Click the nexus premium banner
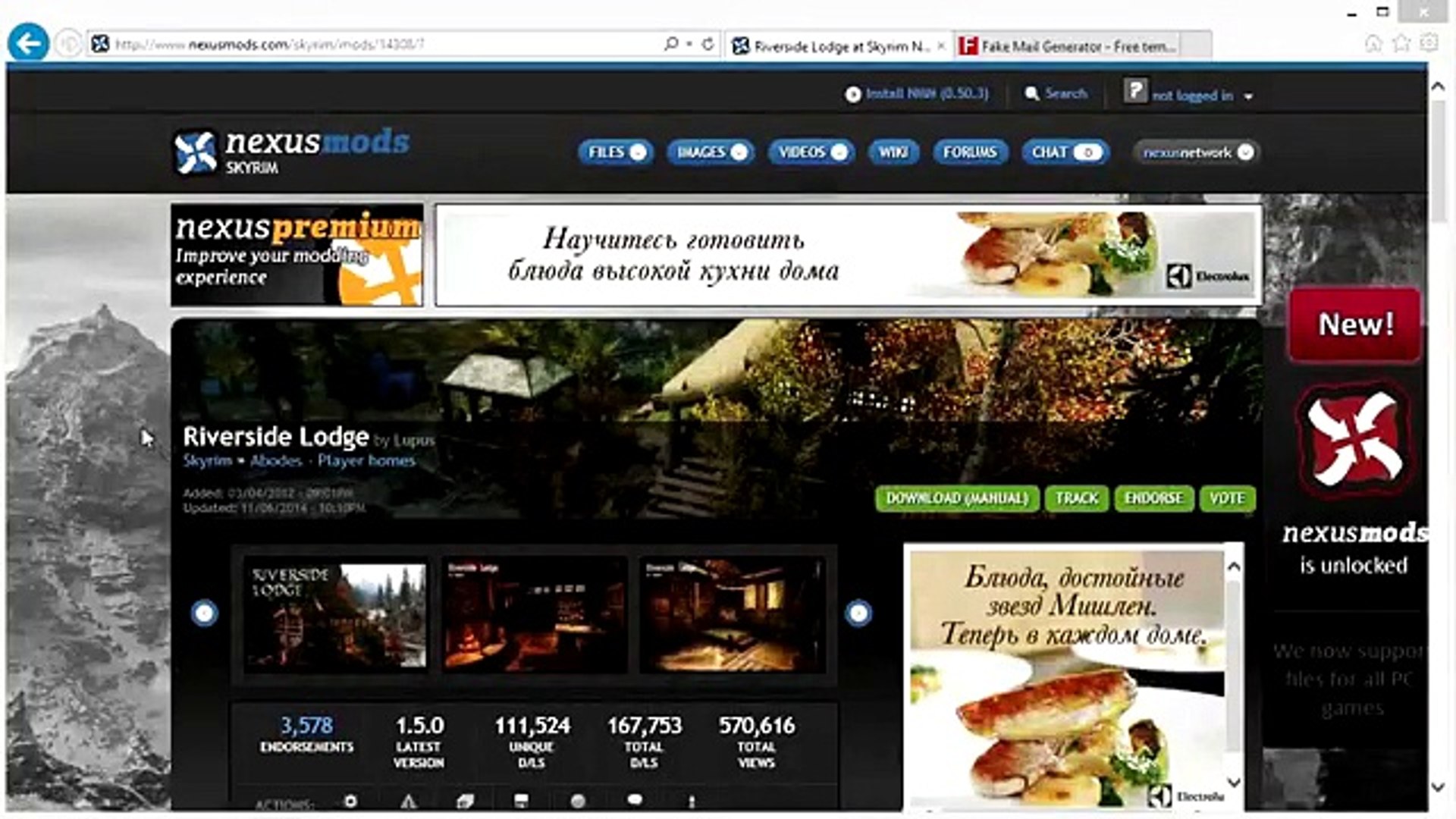The height and width of the screenshot is (819, 1456). 297,255
